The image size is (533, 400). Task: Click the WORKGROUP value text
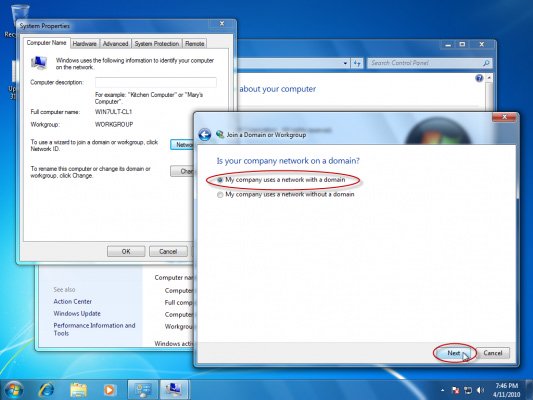114,124
